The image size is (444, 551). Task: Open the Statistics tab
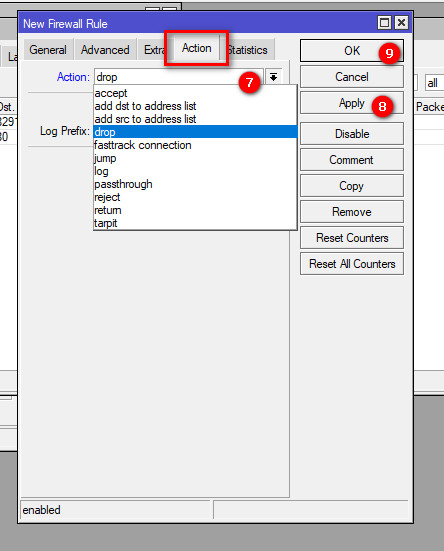click(249, 50)
